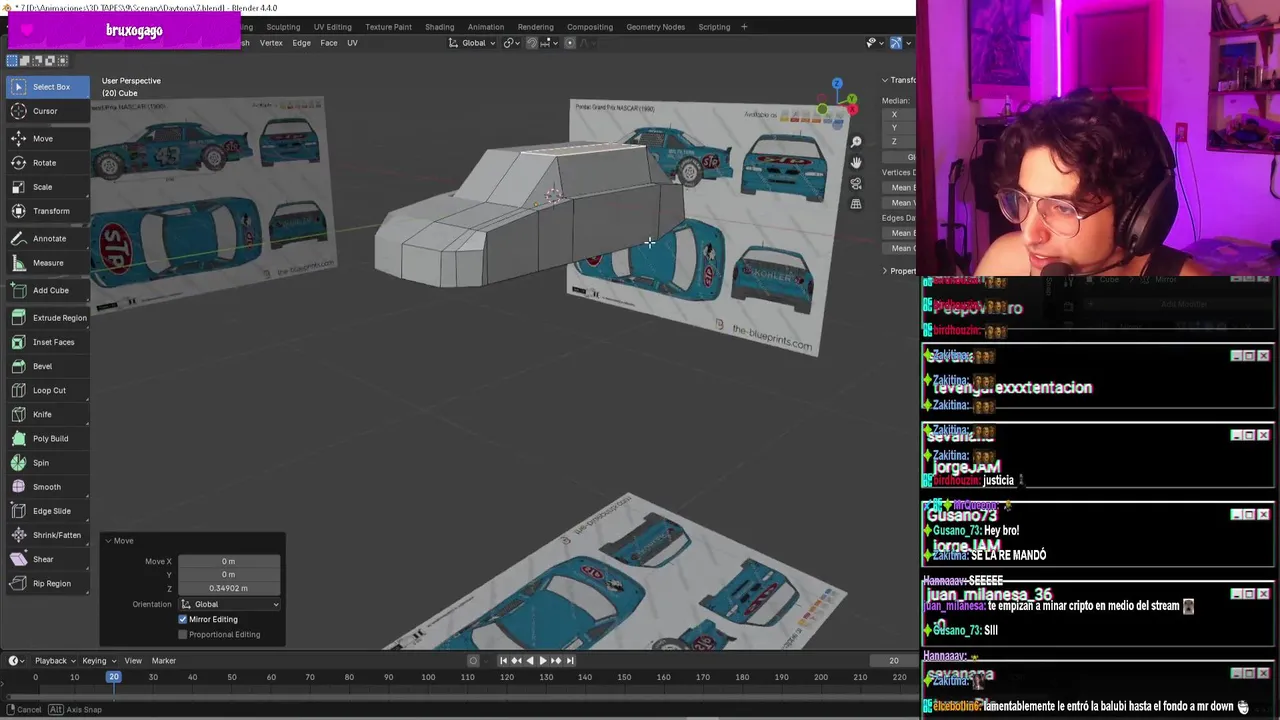The width and height of the screenshot is (1280, 720).
Task: Click the Move X value field
Action: 229,561
